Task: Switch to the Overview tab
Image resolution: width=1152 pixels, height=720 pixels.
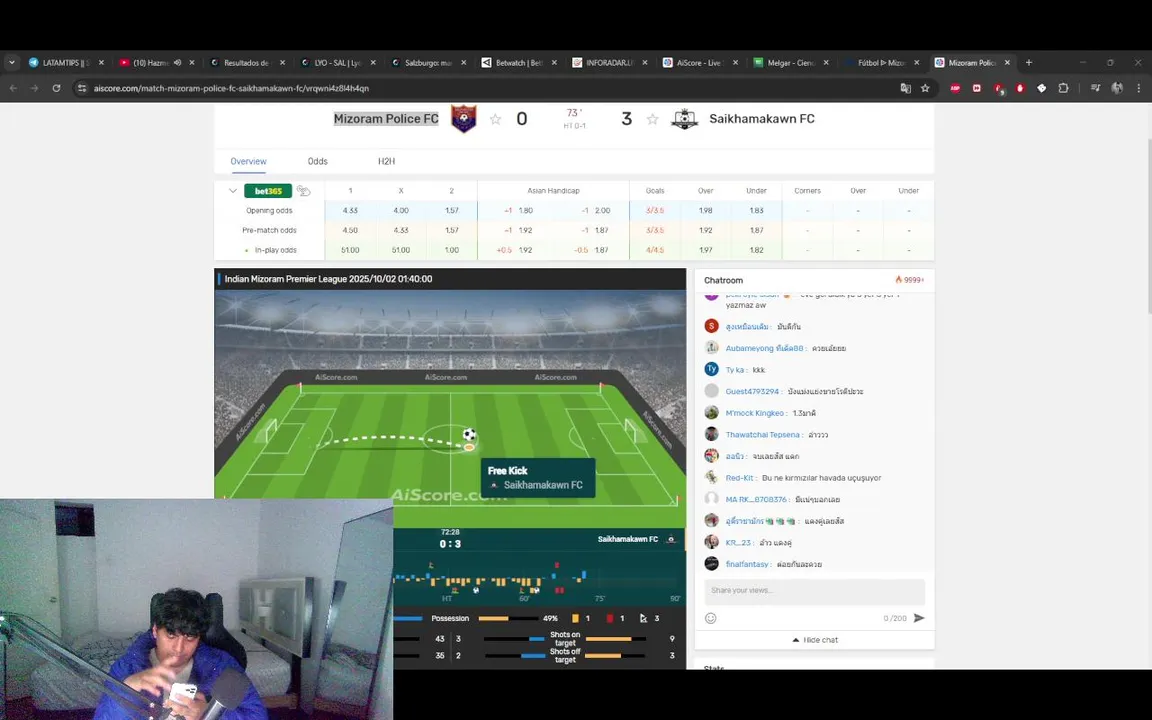Action: (x=248, y=161)
